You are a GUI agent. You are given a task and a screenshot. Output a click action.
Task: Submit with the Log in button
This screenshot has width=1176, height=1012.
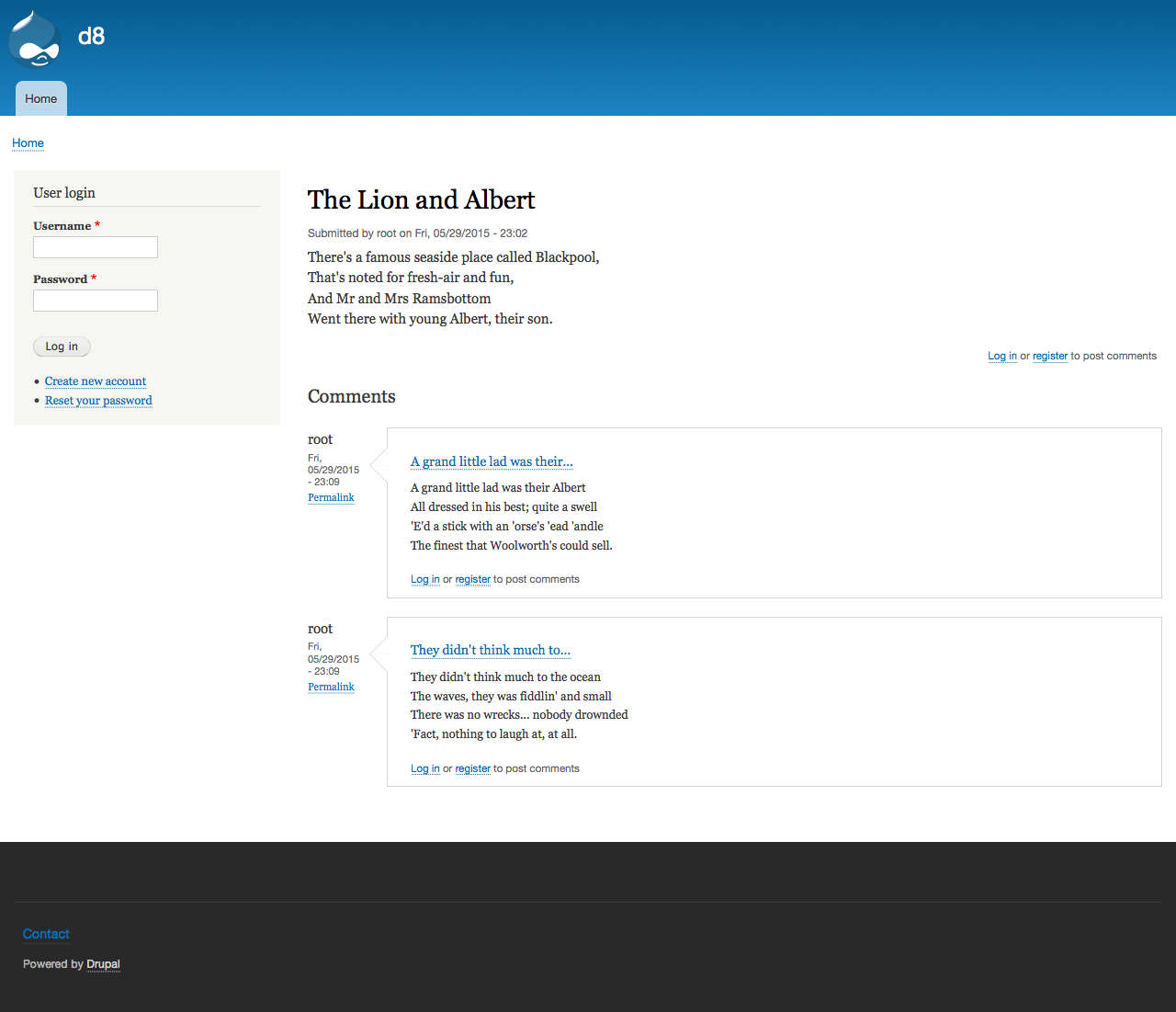62,347
